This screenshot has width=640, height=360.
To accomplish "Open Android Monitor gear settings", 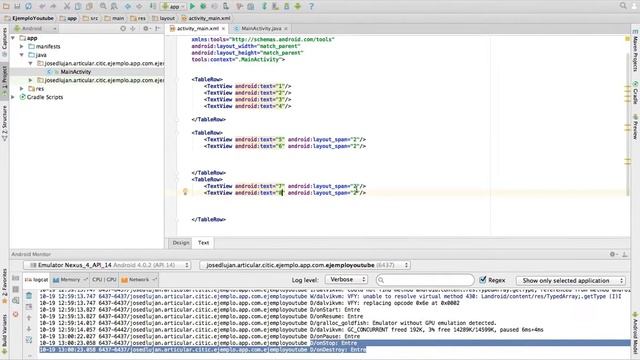I will [x=612, y=254].
